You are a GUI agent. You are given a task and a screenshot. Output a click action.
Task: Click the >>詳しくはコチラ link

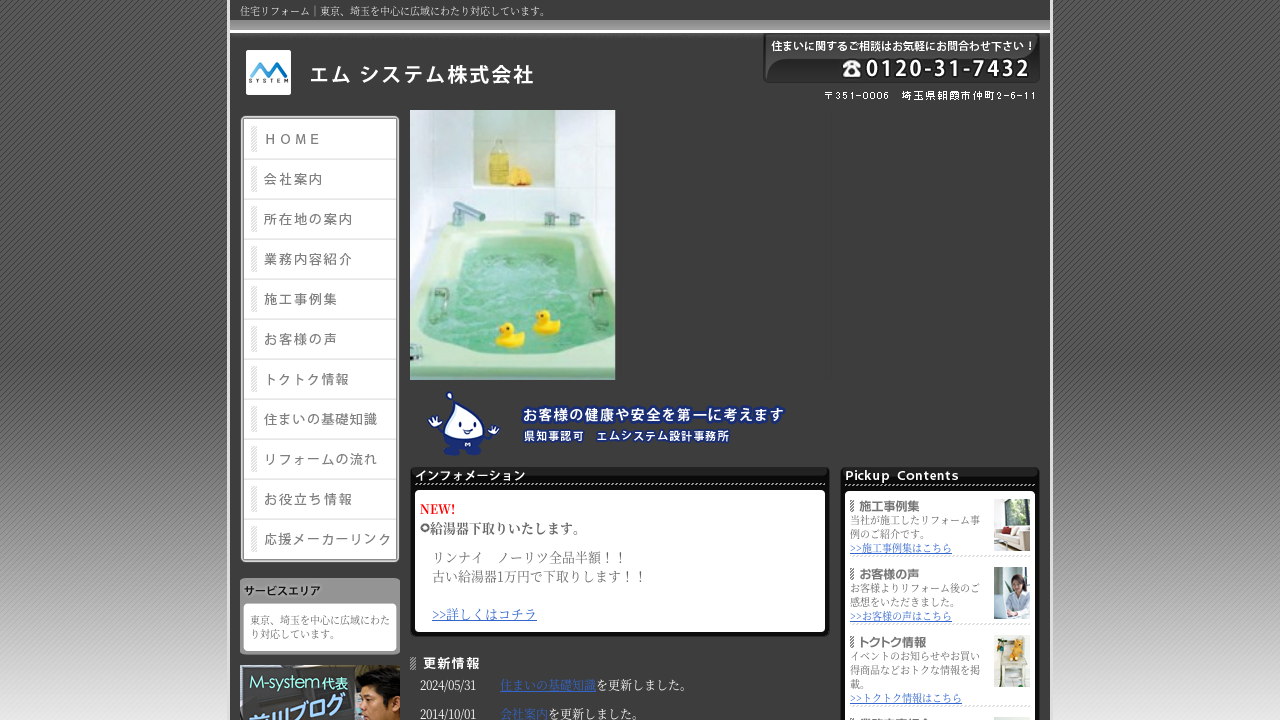[x=484, y=614]
